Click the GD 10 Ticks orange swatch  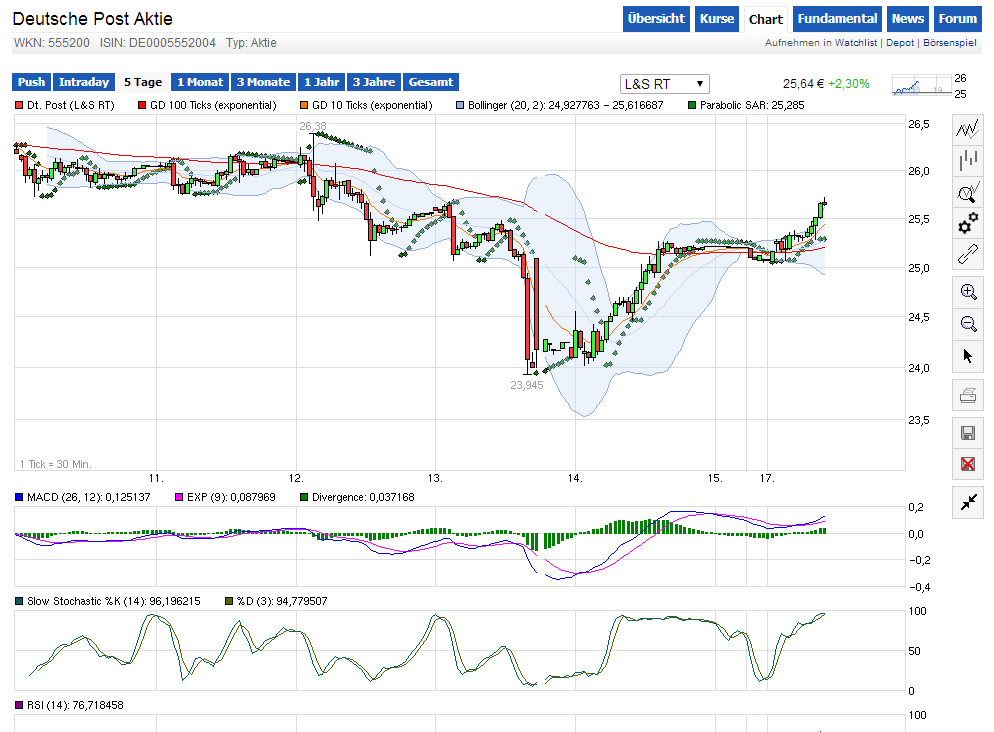[304, 105]
